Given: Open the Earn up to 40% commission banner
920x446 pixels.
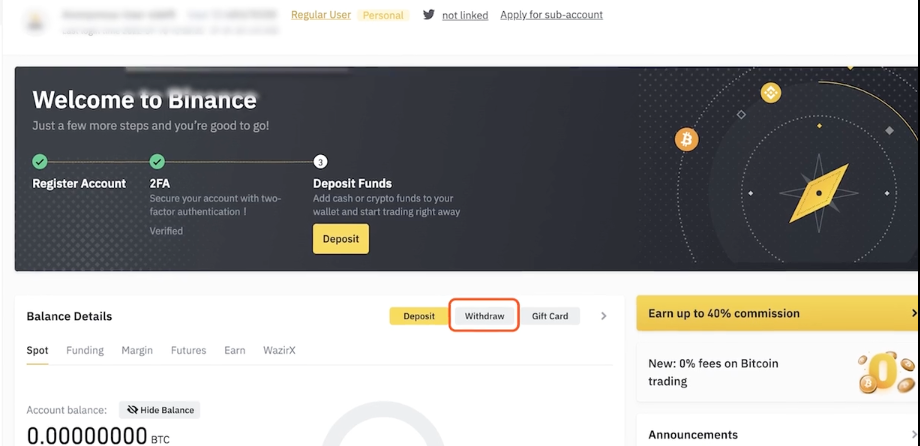Looking at the screenshot, I should pos(776,313).
